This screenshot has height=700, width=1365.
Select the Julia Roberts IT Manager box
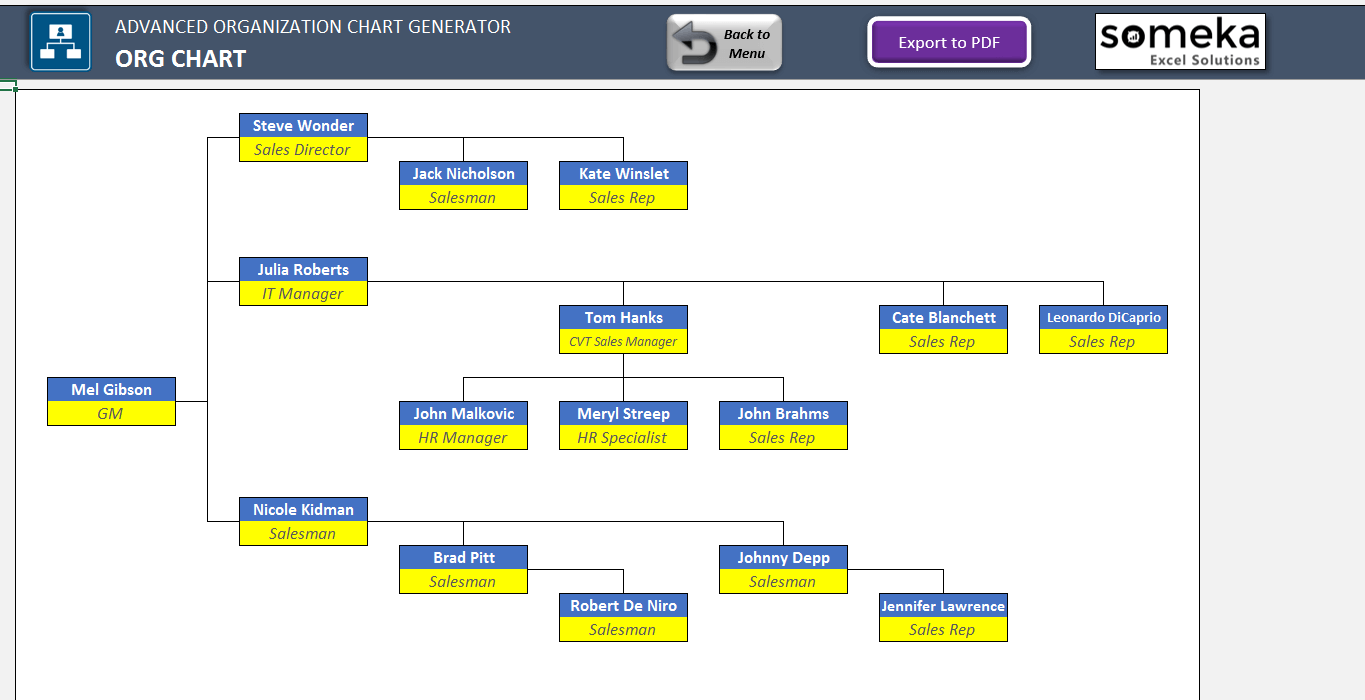point(303,281)
